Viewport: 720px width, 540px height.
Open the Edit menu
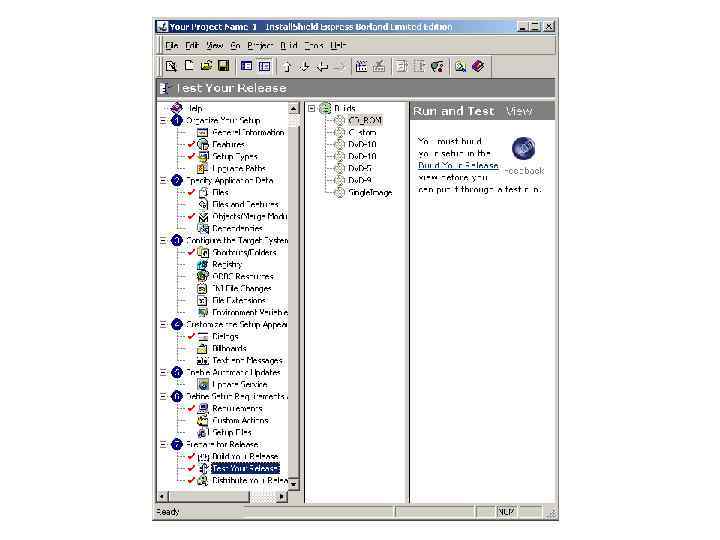(192, 45)
